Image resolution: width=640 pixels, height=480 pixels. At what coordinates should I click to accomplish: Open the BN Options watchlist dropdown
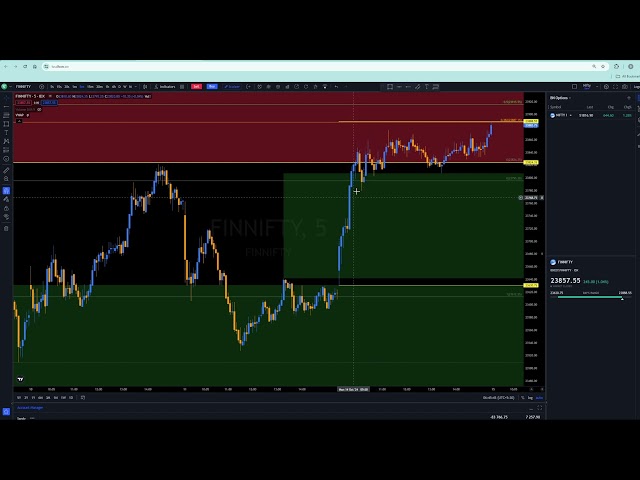(x=560, y=98)
